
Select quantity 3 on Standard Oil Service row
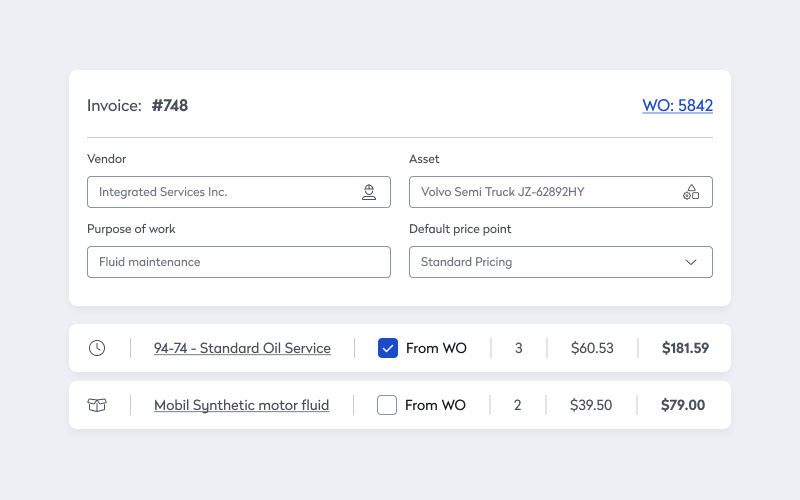point(518,348)
